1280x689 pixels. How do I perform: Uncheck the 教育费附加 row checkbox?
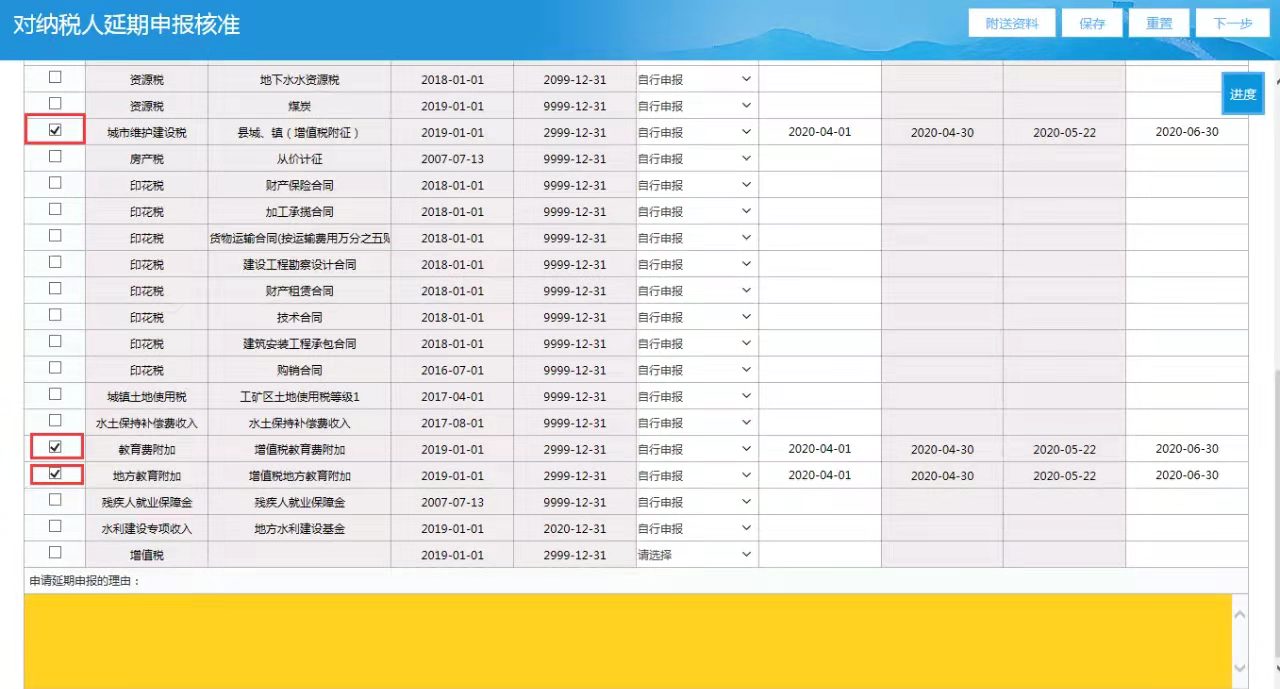(x=54, y=448)
